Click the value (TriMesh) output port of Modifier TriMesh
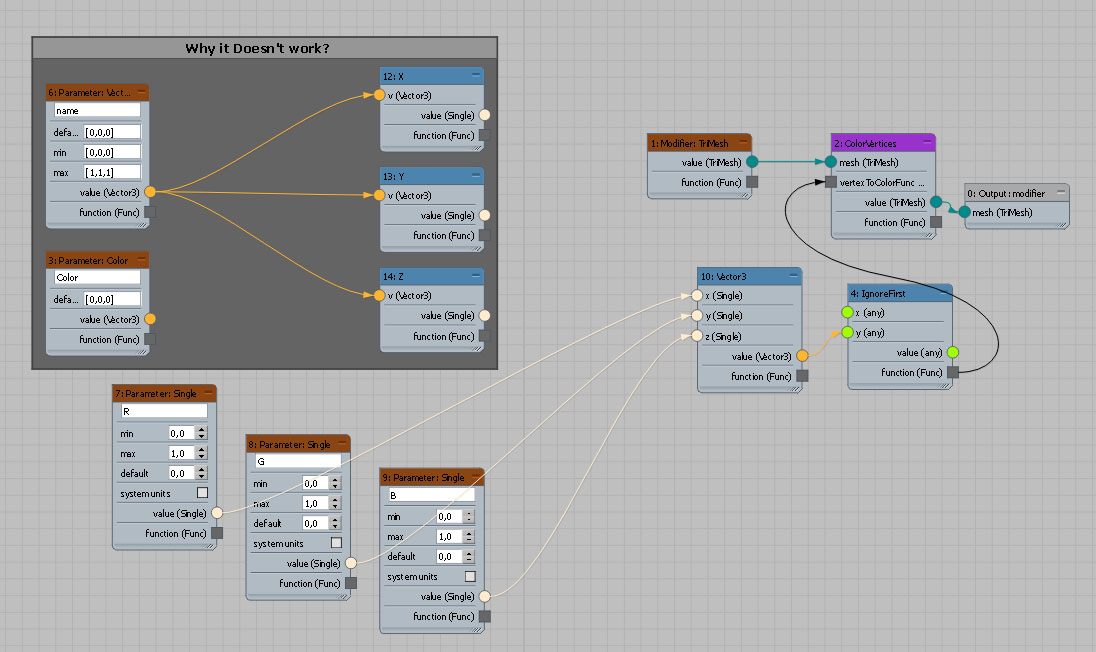The width and height of the screenshot is (1096, 652). coord(752,162)
